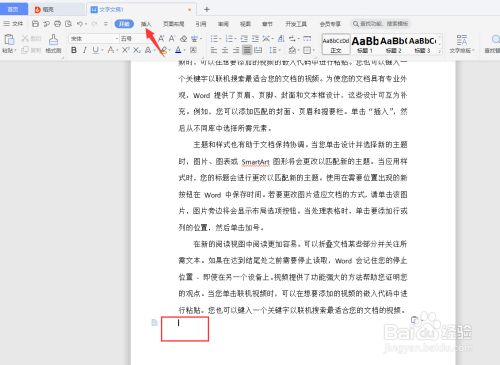Apply the Heading 3 style
The image size is (500, 365).
pos(422,44)
